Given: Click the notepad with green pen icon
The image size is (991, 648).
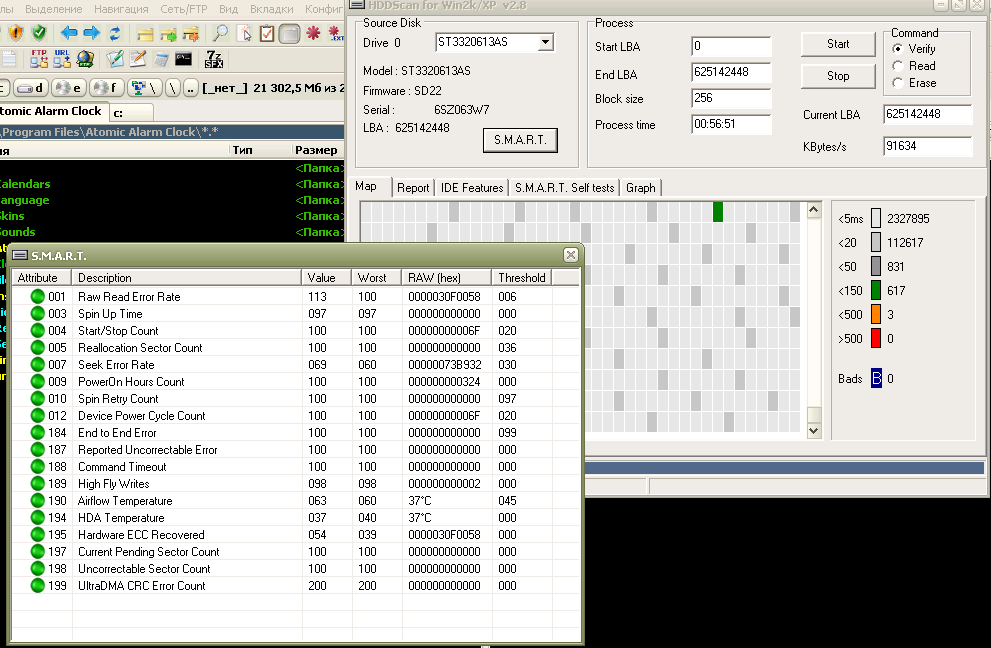Looking at the screenshot, I should [114, 59].
